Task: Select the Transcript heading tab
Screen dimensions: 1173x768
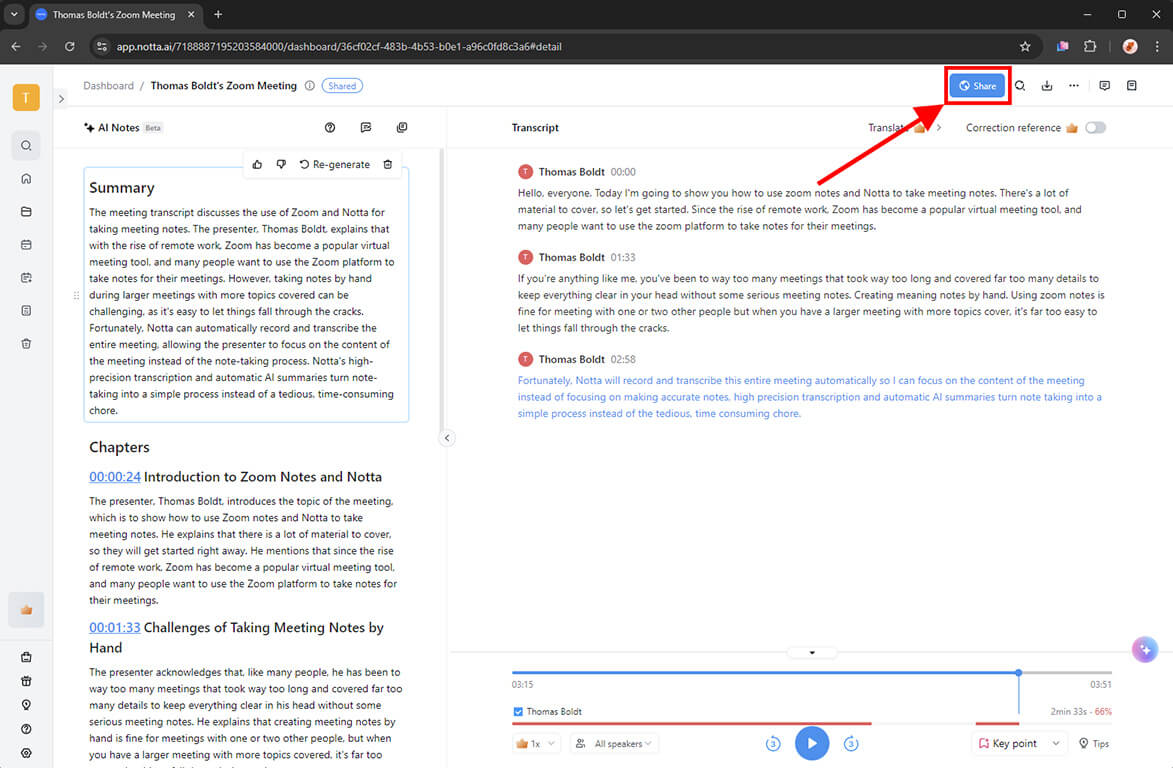Action: coord(535,128)
